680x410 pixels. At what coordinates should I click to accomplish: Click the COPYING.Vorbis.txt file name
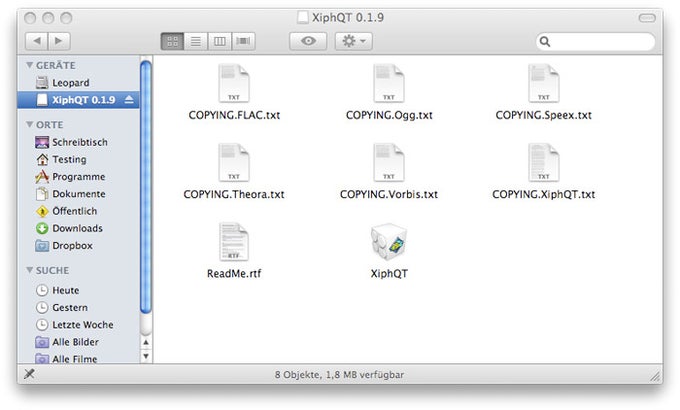pos(389,194)
